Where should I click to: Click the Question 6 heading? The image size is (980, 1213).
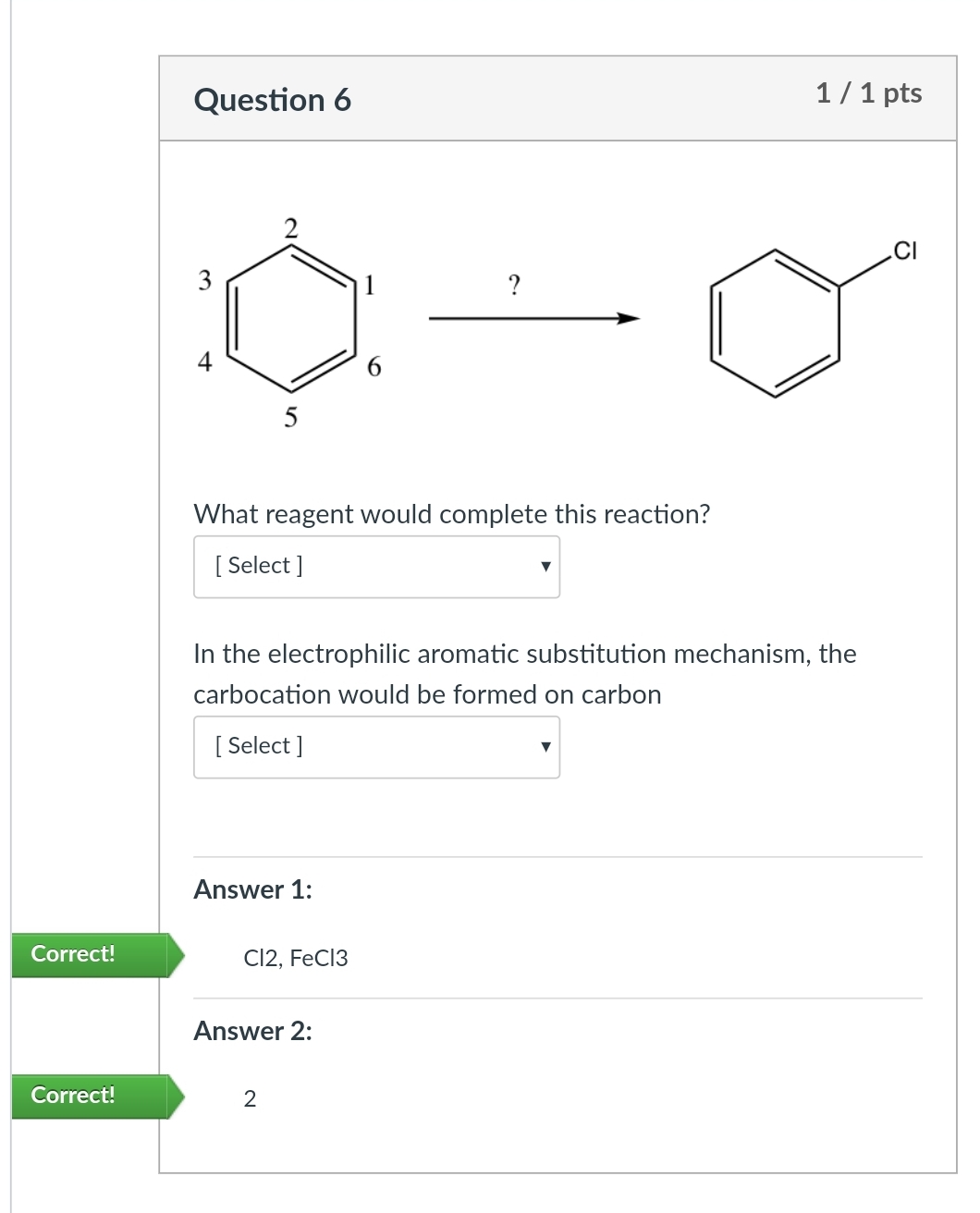pos(273,100)
